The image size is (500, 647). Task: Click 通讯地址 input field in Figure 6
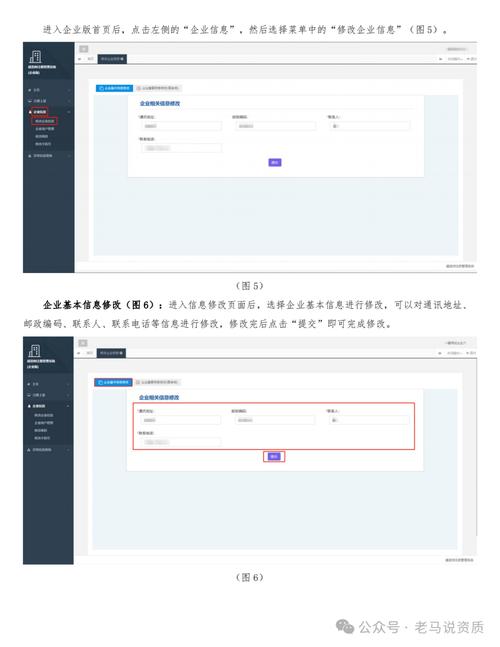pyautogui.click(x=180, y=420)
